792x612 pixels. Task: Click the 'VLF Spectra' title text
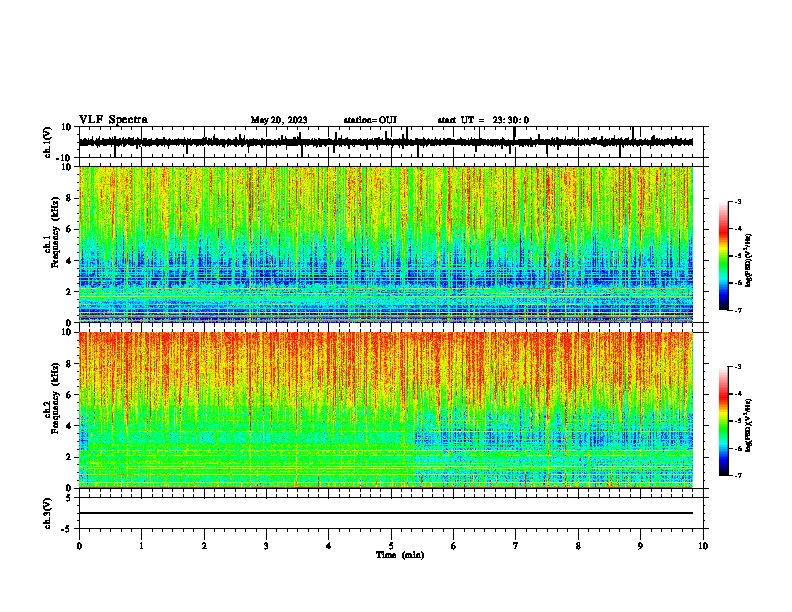pos(113,120)
